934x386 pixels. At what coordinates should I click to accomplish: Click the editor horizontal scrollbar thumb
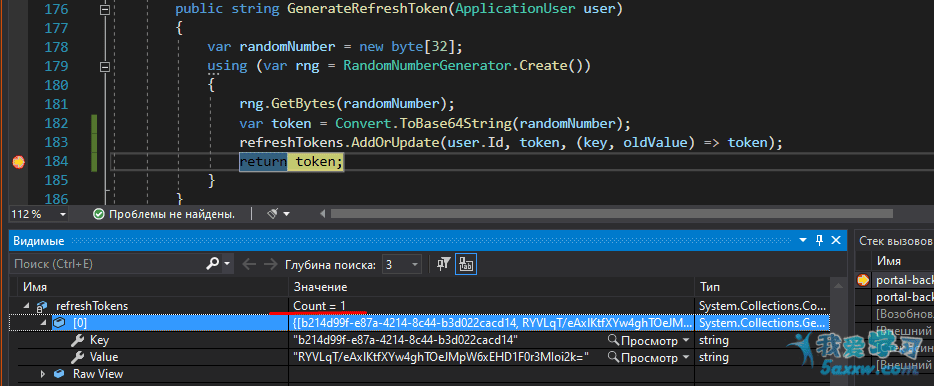click(x=612, y=213)
